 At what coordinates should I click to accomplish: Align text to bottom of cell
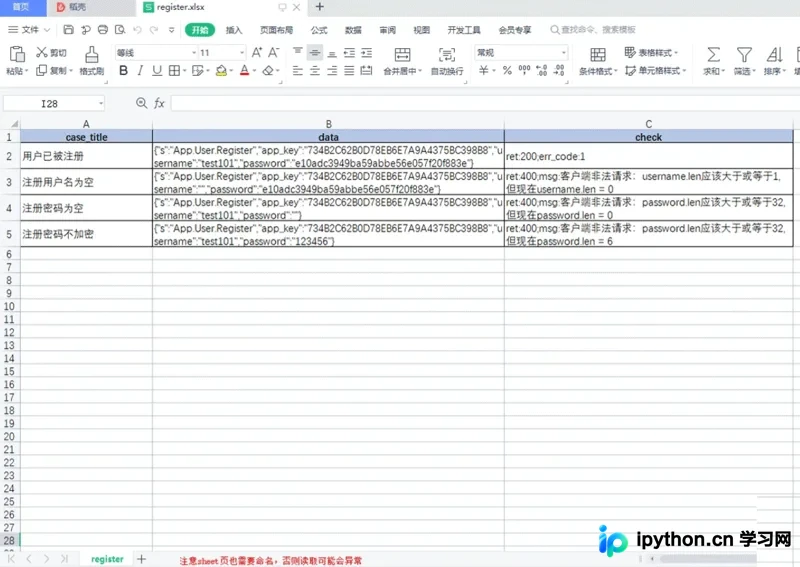[332, 53]
